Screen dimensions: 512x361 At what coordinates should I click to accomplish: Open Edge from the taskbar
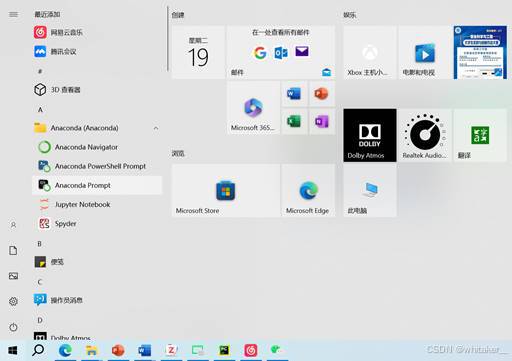(x=65, y=350)
